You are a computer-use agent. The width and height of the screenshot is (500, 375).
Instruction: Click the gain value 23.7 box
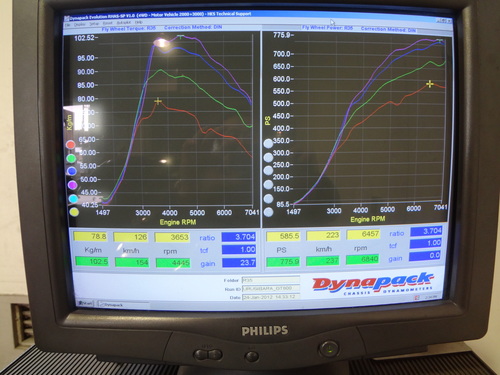tap(239, 263)
